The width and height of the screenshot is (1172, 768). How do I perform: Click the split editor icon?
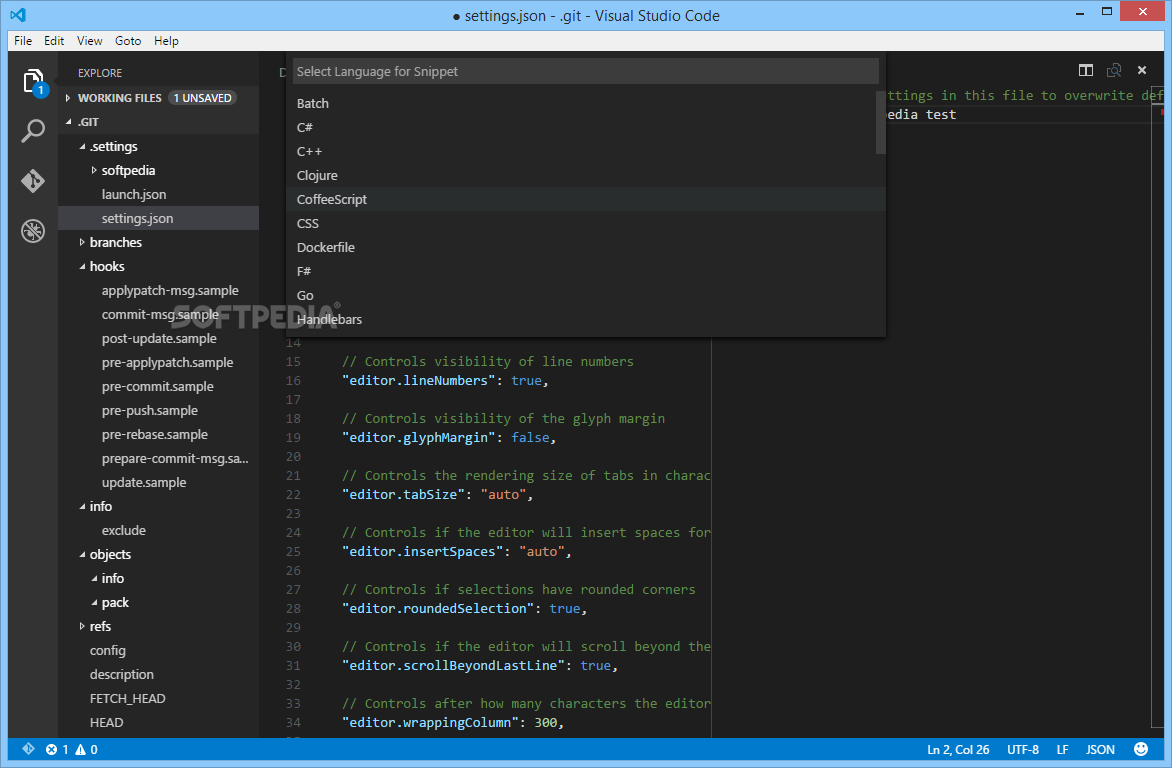click(1086, 70)
